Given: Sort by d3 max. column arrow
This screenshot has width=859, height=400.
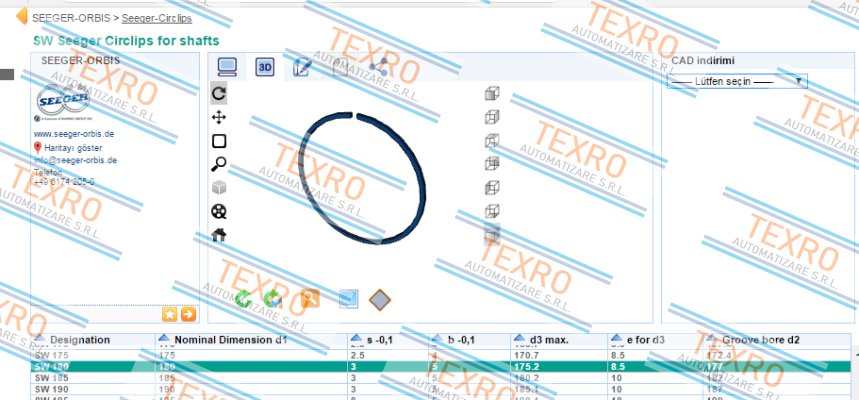Looking at the screenshot, I should pyautogui.click(x=520, y=339).
